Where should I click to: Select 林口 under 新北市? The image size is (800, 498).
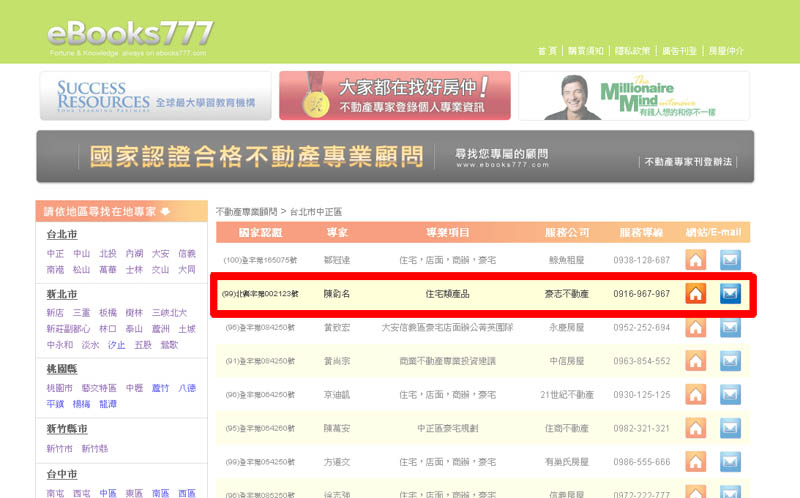[108, 329]
